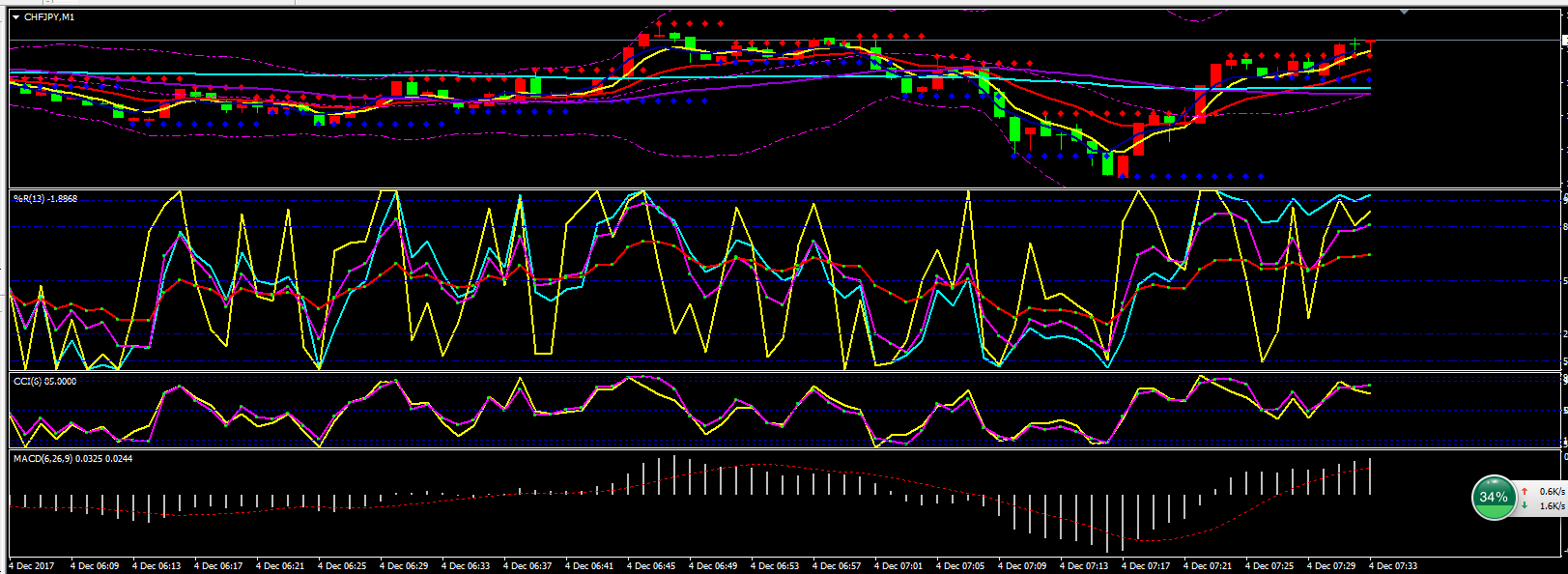Click the 4 Dec 06:29 time label
This screenshot has width=1568, height=574.
(x=404, y=565)
